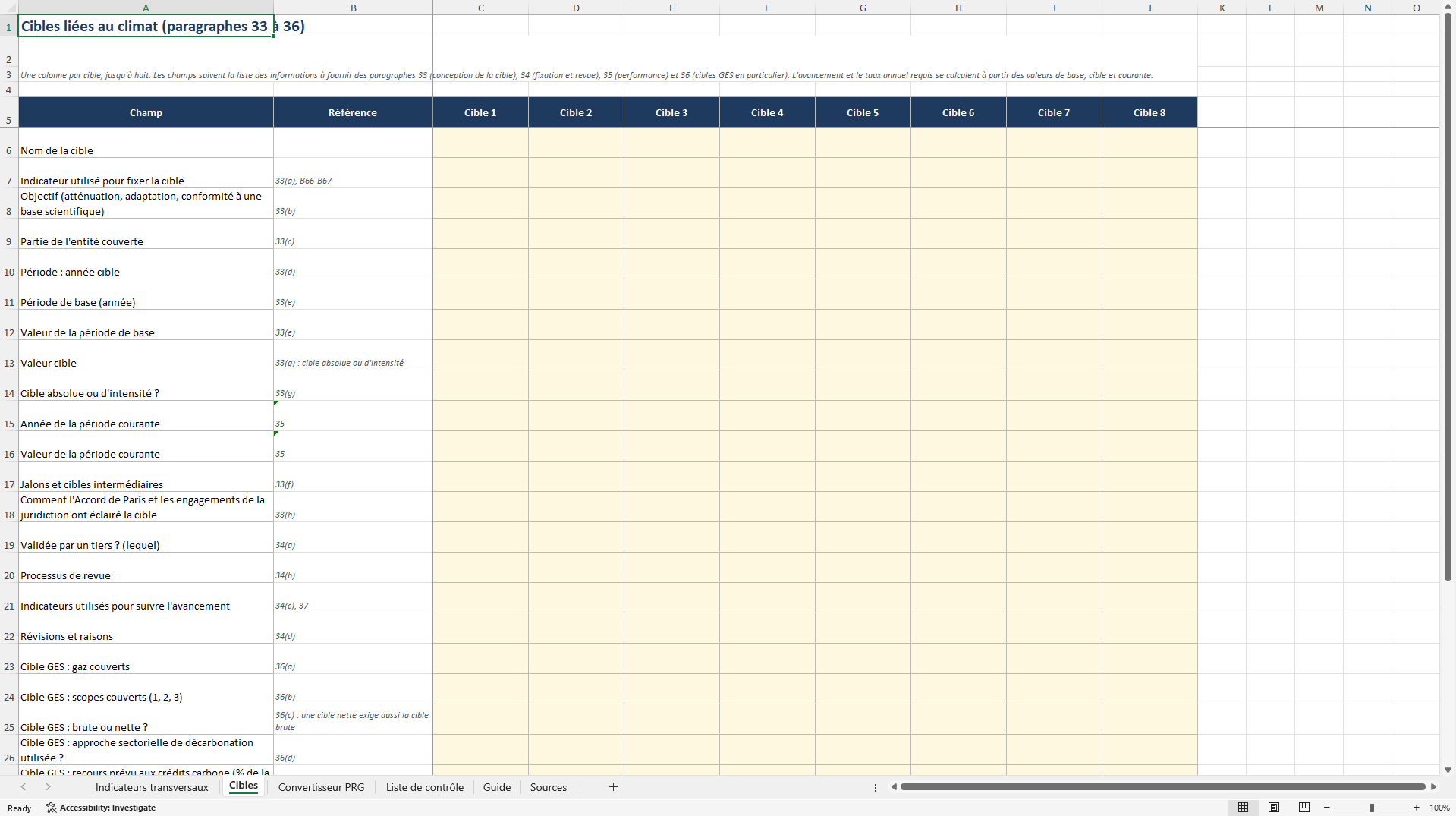Click the Cible 4 header cell

point(767,112)
